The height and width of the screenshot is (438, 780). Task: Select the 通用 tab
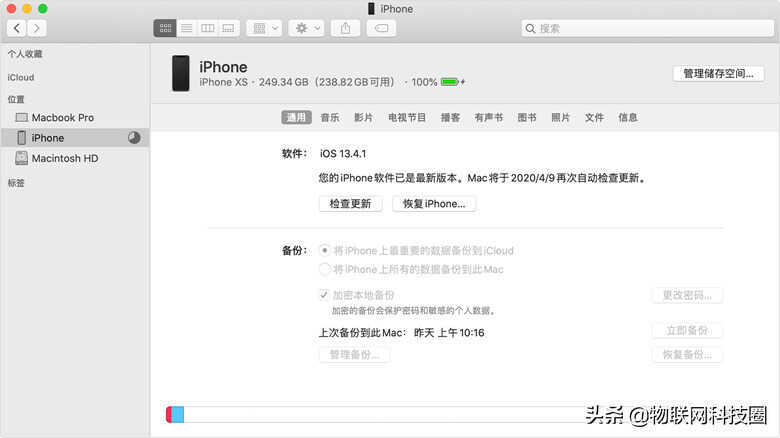(296, 117)
